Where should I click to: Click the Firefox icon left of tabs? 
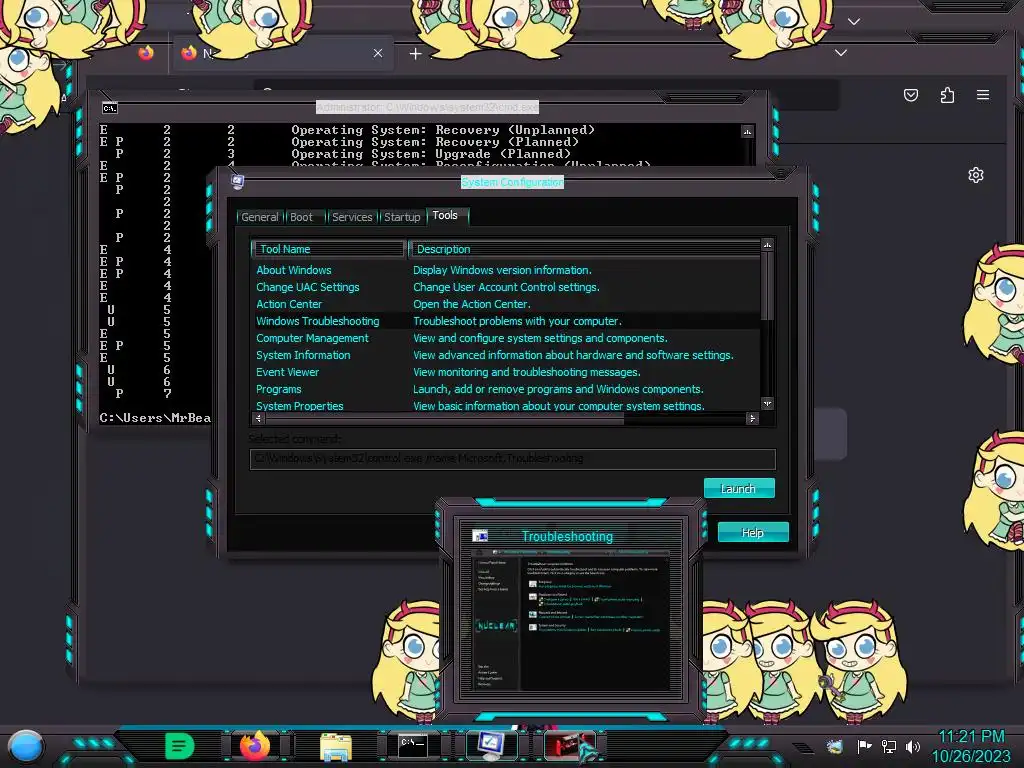click(146, 53)
